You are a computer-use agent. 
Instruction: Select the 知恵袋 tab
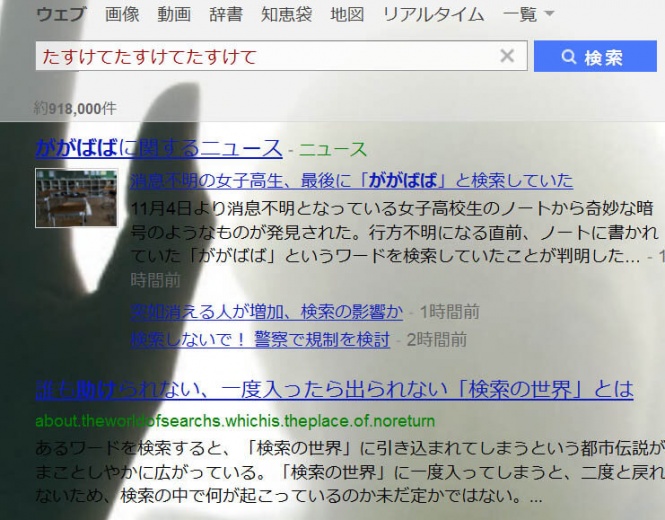287,15
